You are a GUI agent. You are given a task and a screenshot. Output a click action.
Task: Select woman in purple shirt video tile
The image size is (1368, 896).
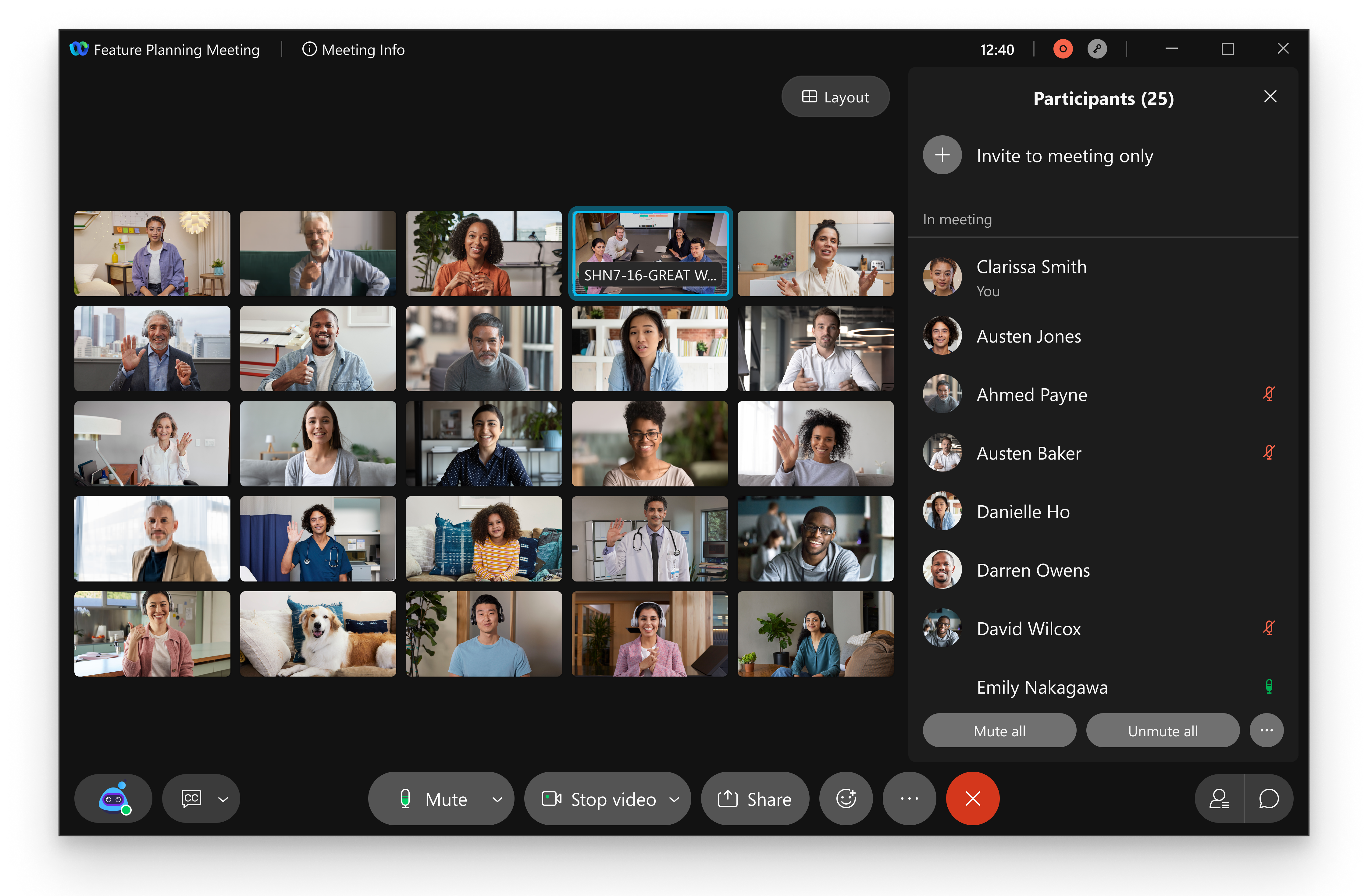[x=152, y=254]
